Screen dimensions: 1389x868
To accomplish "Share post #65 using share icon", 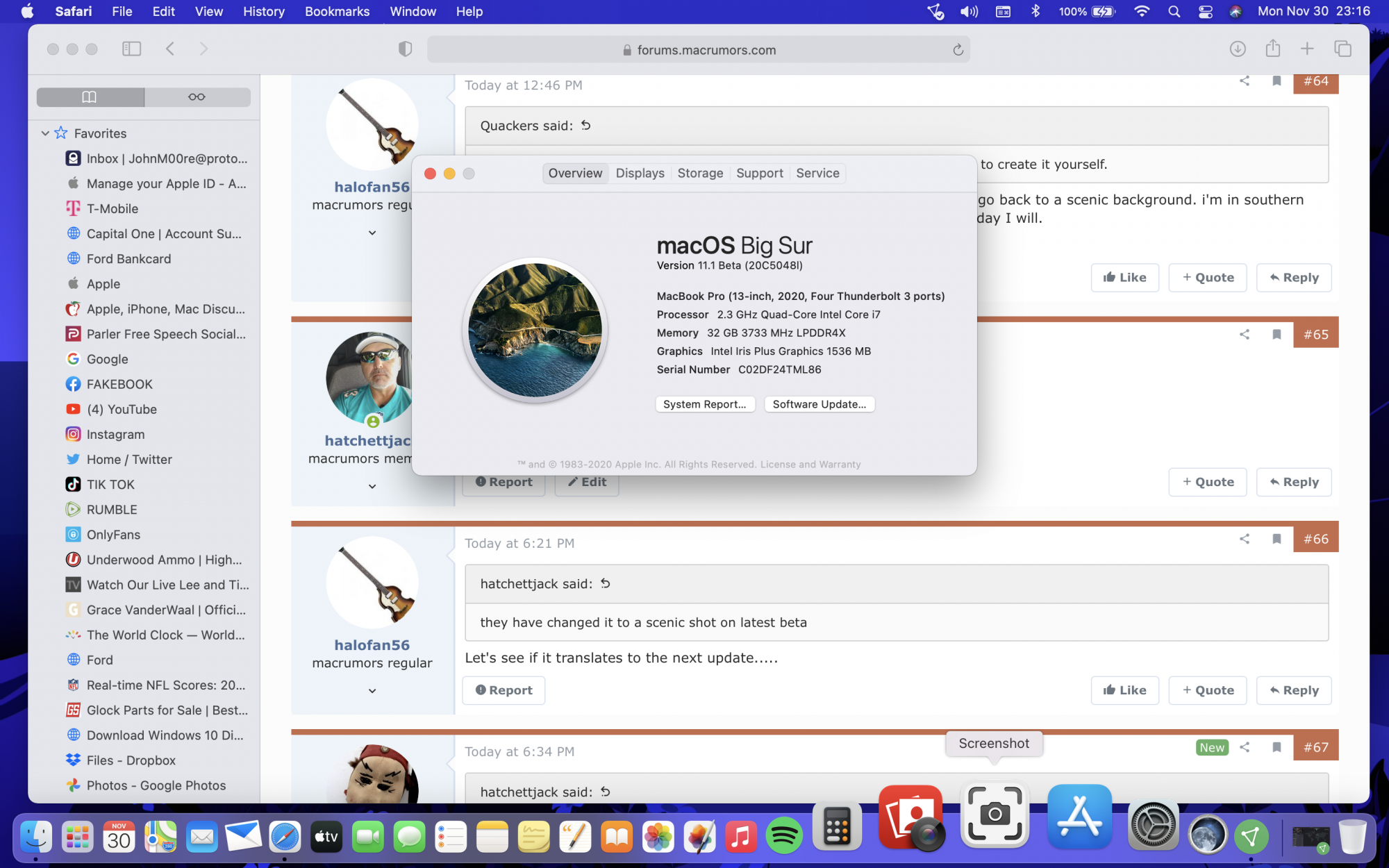I will [x=1245, y=335].
